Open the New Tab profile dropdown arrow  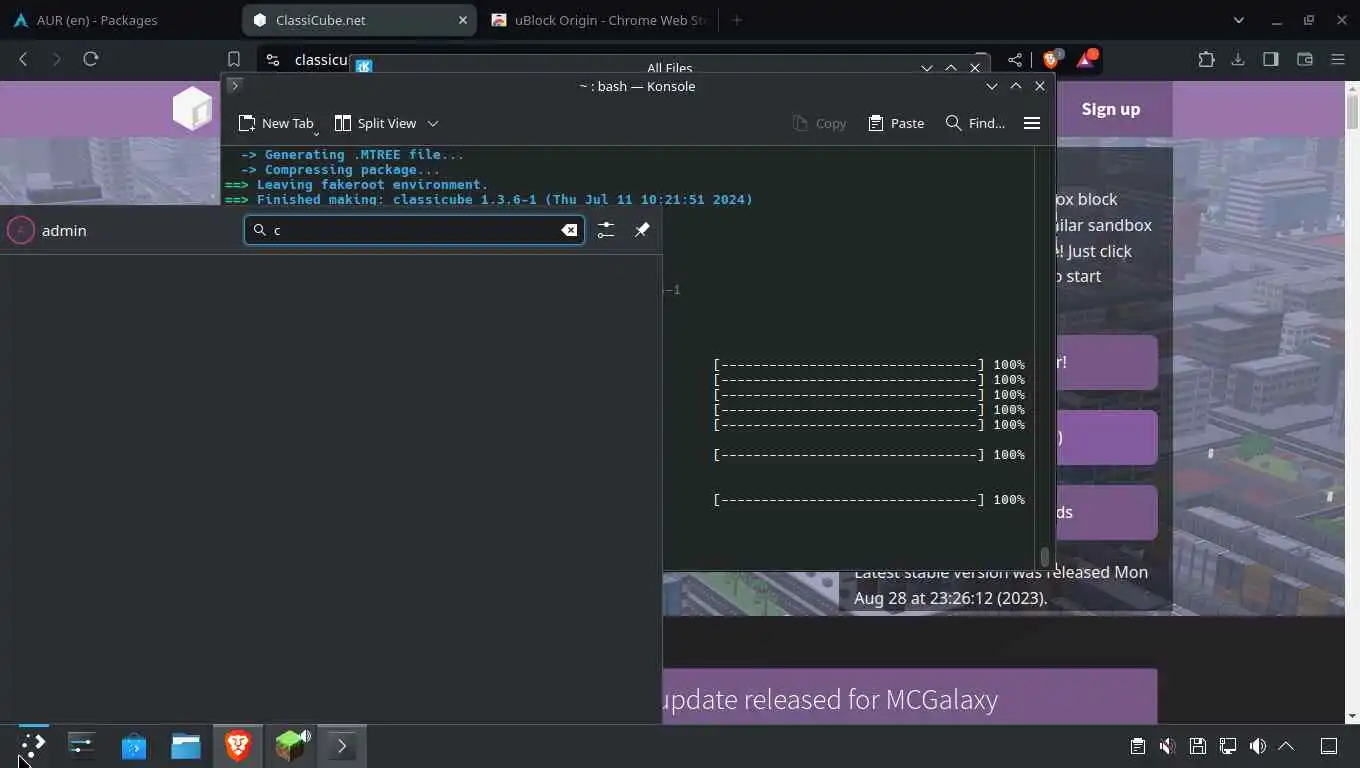pyautogui.click(x=316, y=132)
